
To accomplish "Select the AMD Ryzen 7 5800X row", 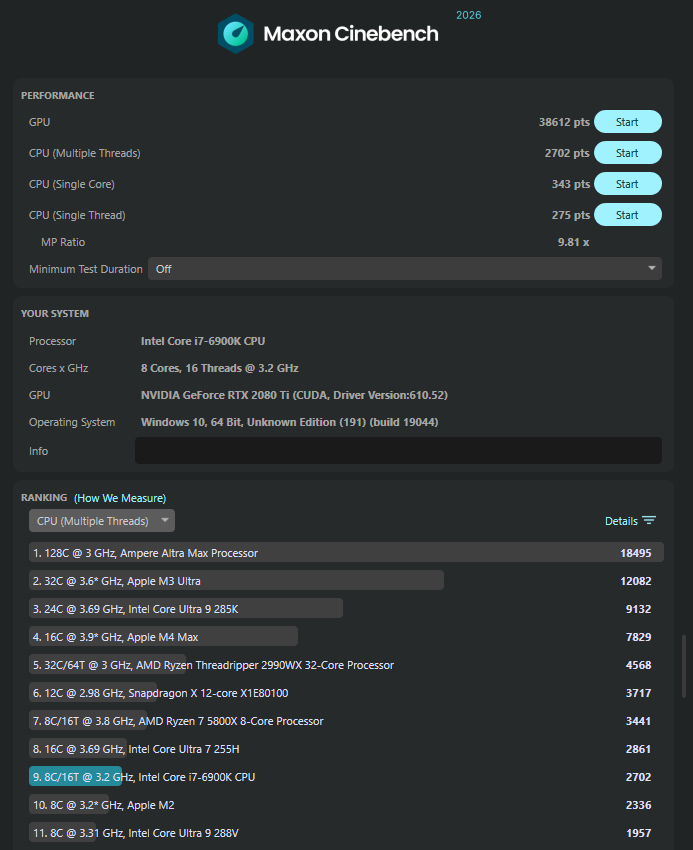I will 346,721.
